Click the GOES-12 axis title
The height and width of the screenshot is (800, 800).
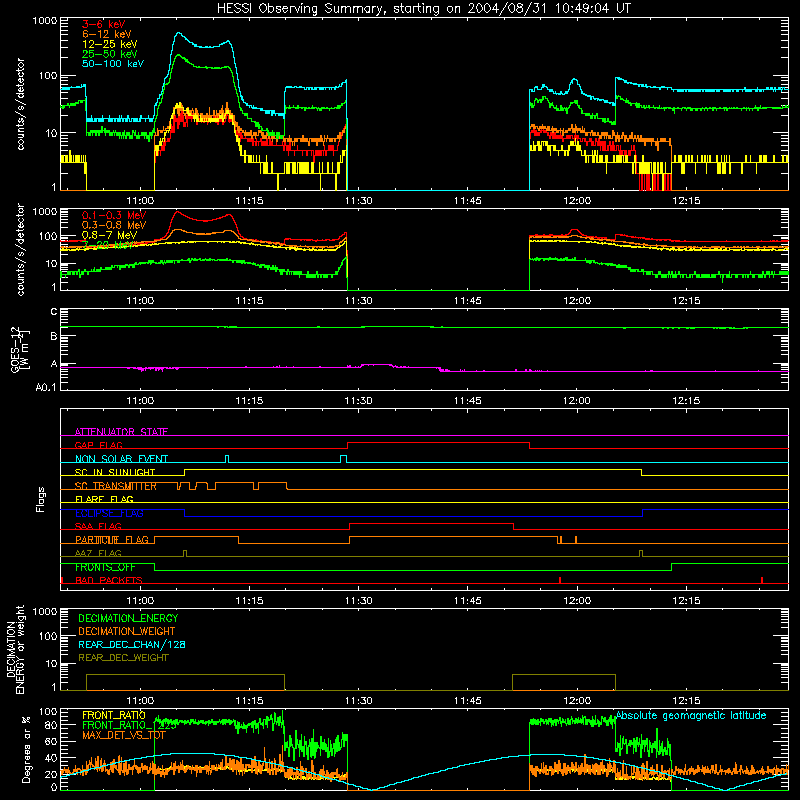point(20,350)
